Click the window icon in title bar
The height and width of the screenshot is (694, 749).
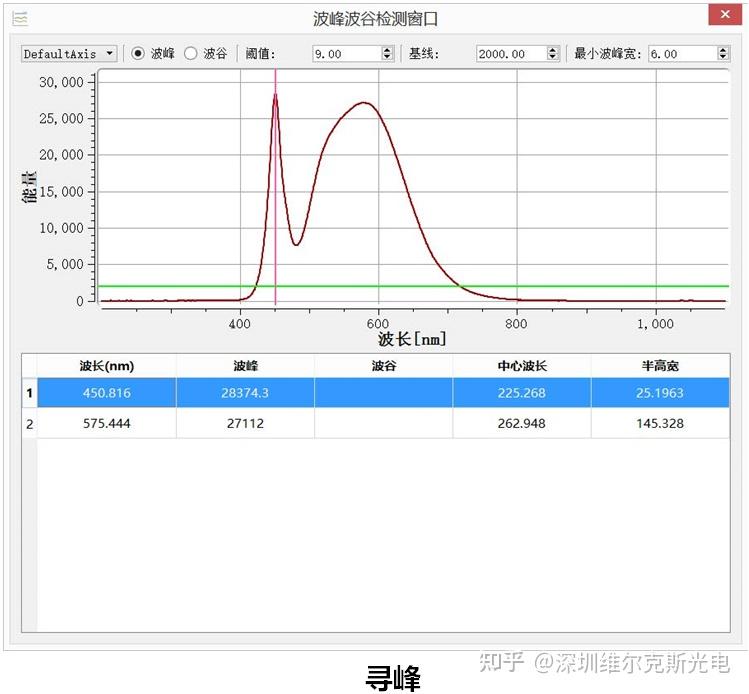[x=20, y=19]
